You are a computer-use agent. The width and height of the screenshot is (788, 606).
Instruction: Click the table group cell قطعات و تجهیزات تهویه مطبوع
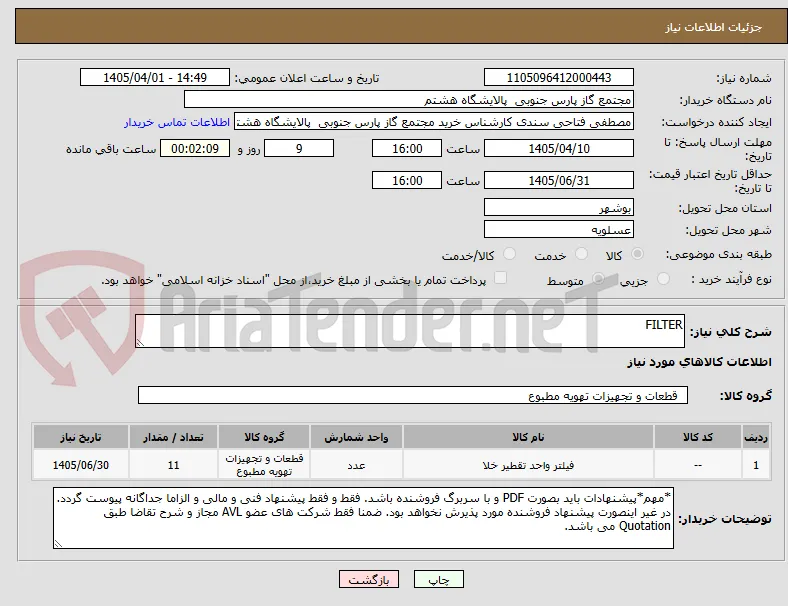pos(264,465)
